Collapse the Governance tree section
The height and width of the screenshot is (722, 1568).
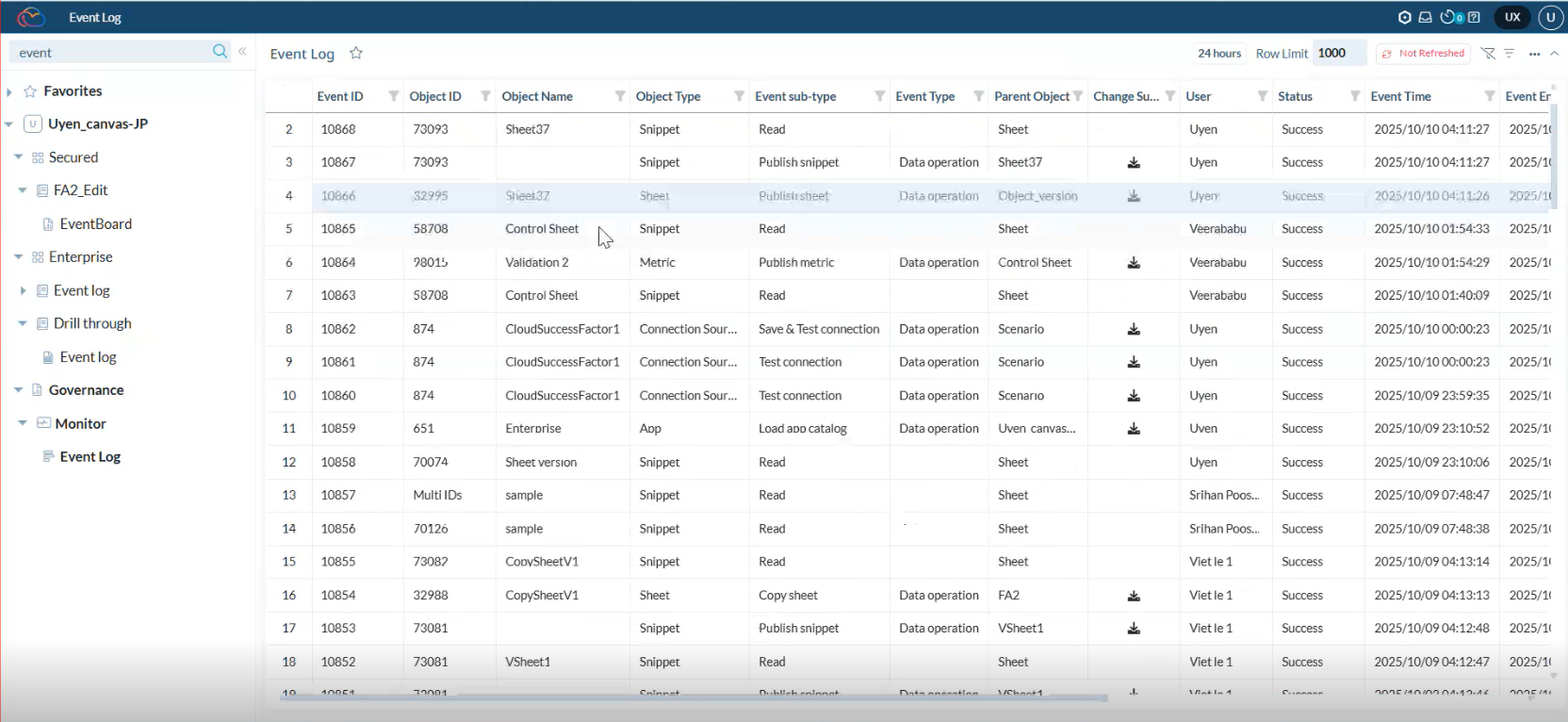coord(18,390)
